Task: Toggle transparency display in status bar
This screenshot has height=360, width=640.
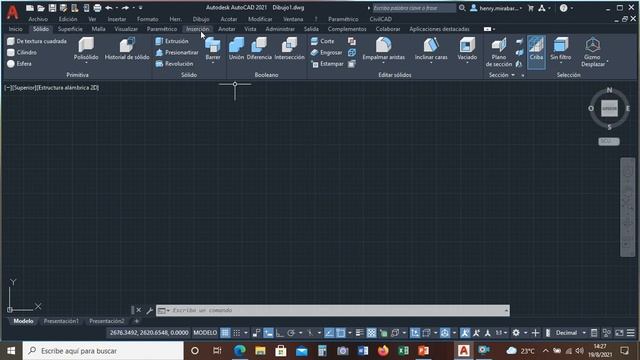Action: tap(371, 333)
